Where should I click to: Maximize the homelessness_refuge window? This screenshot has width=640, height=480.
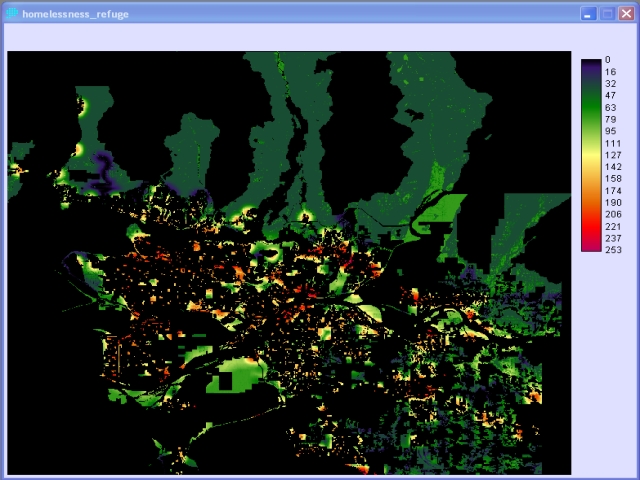(x=607, y=14)
